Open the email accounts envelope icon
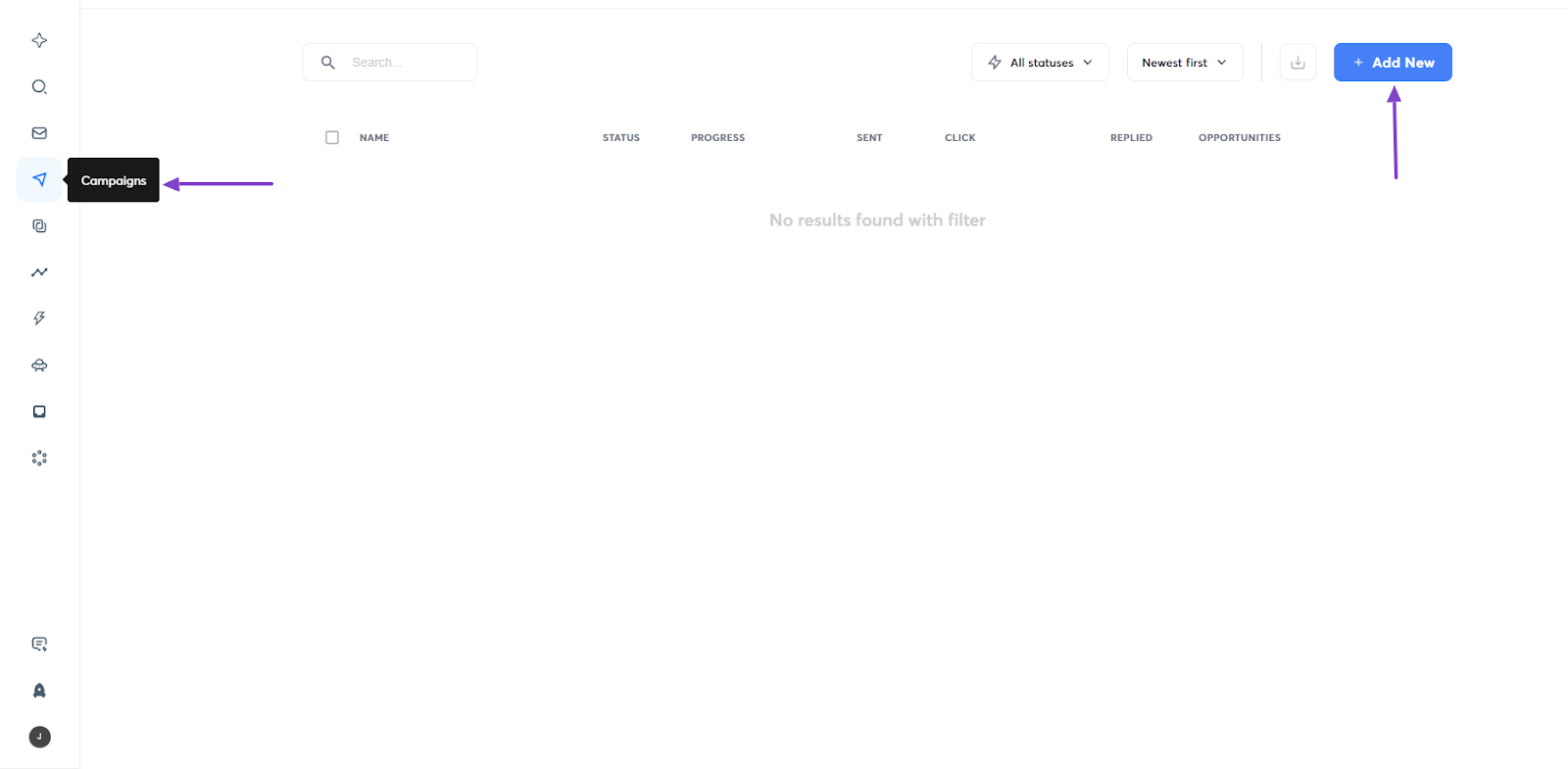The image size is (1568, 769). [x=39, y=133]
